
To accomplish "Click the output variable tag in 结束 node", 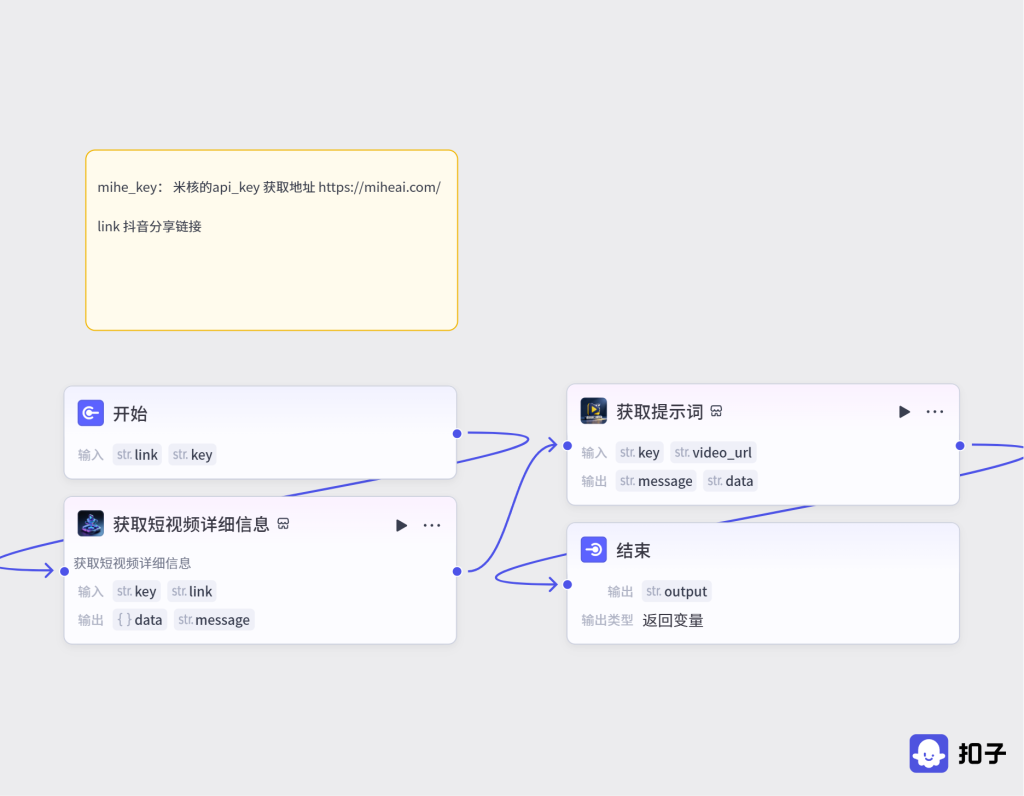I will [677, 592].
